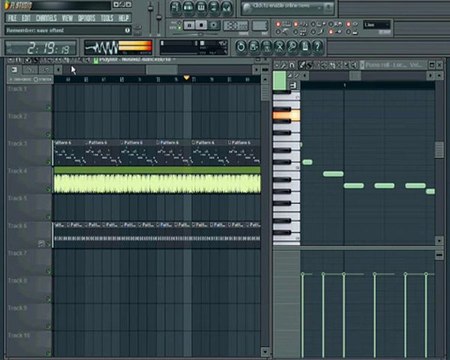The width and height of the screenshot is (450, 360).
Task: Open the project info icon
Action: coord(305,47)
